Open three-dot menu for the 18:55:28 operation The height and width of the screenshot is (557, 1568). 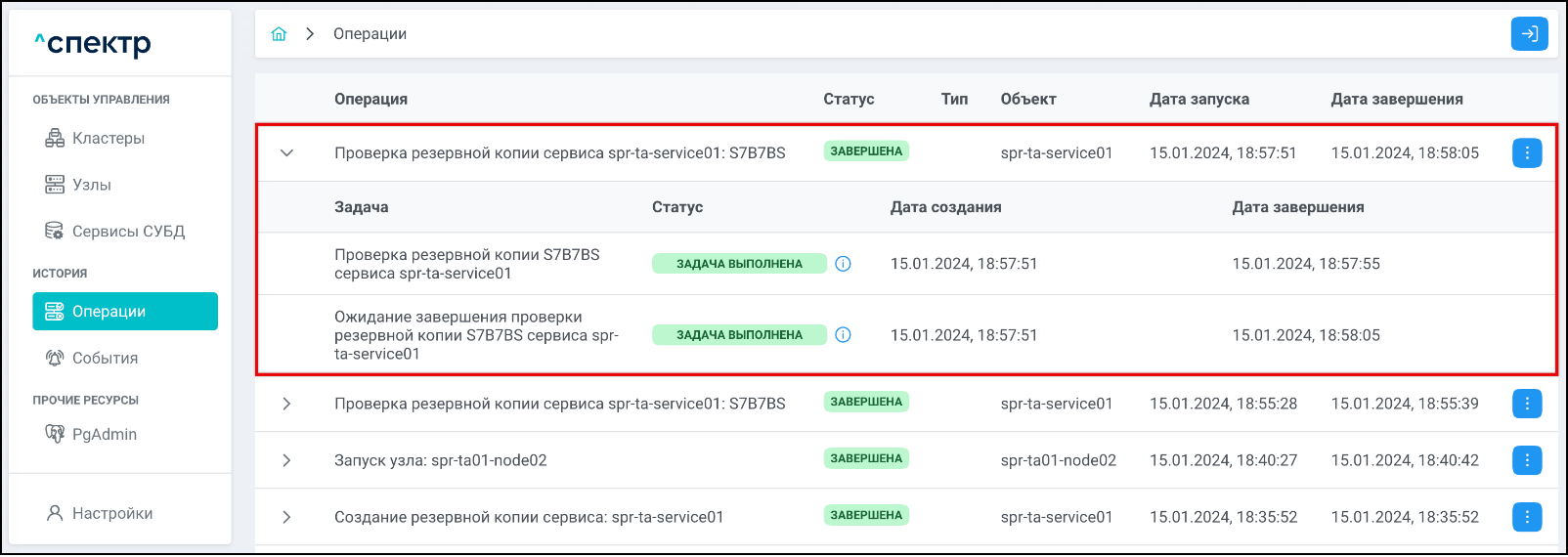click(1526, 404)
